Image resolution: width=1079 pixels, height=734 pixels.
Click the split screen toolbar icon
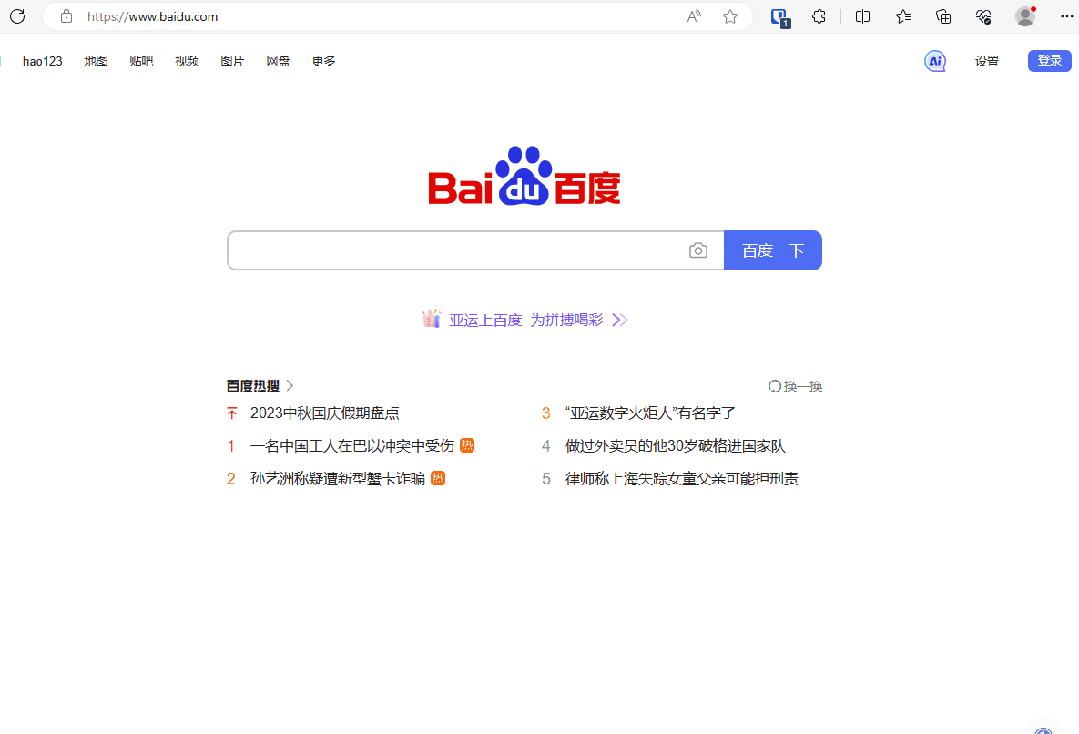point(862,17)
